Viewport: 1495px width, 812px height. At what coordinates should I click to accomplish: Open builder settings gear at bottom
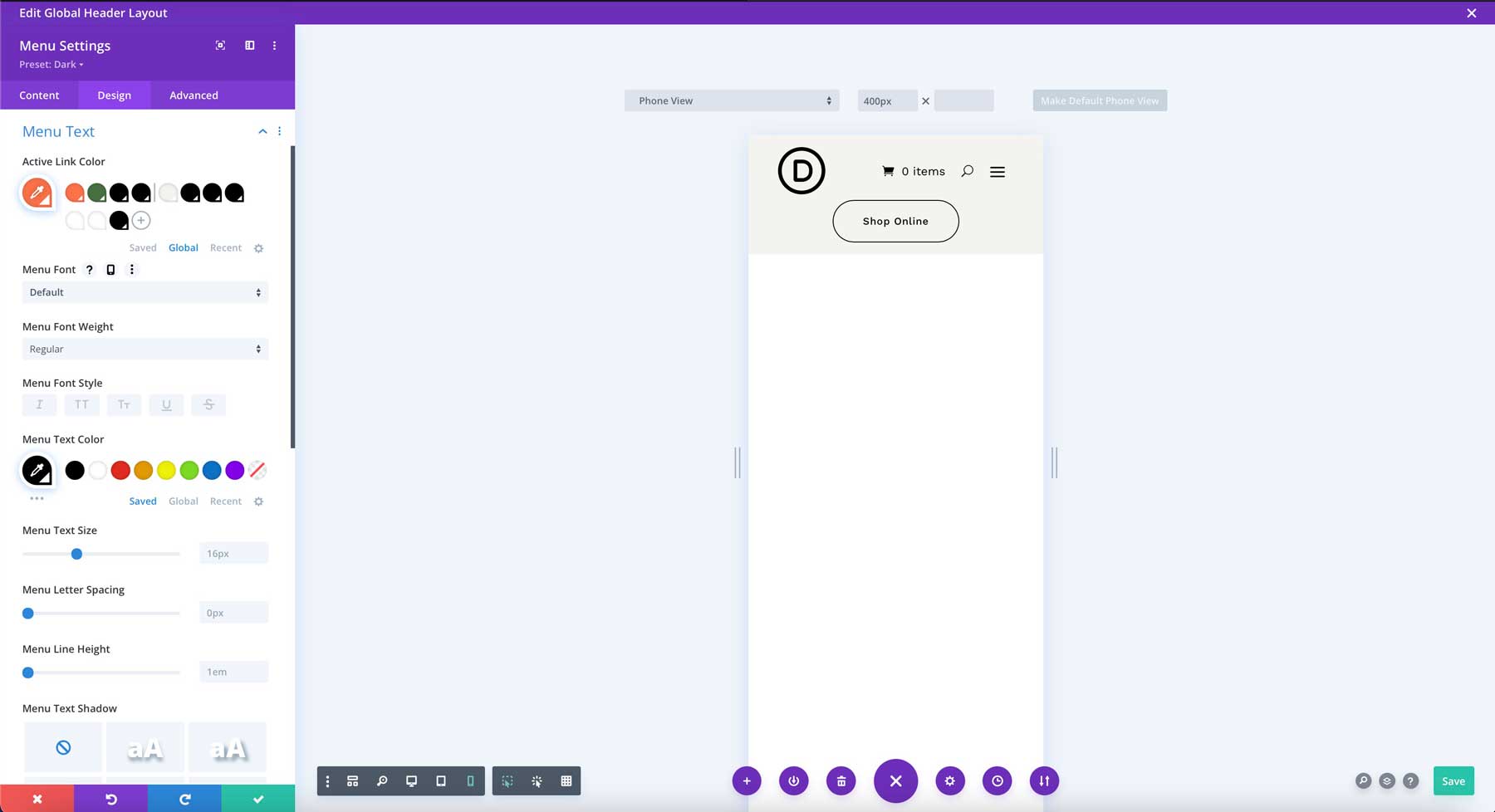950,780
